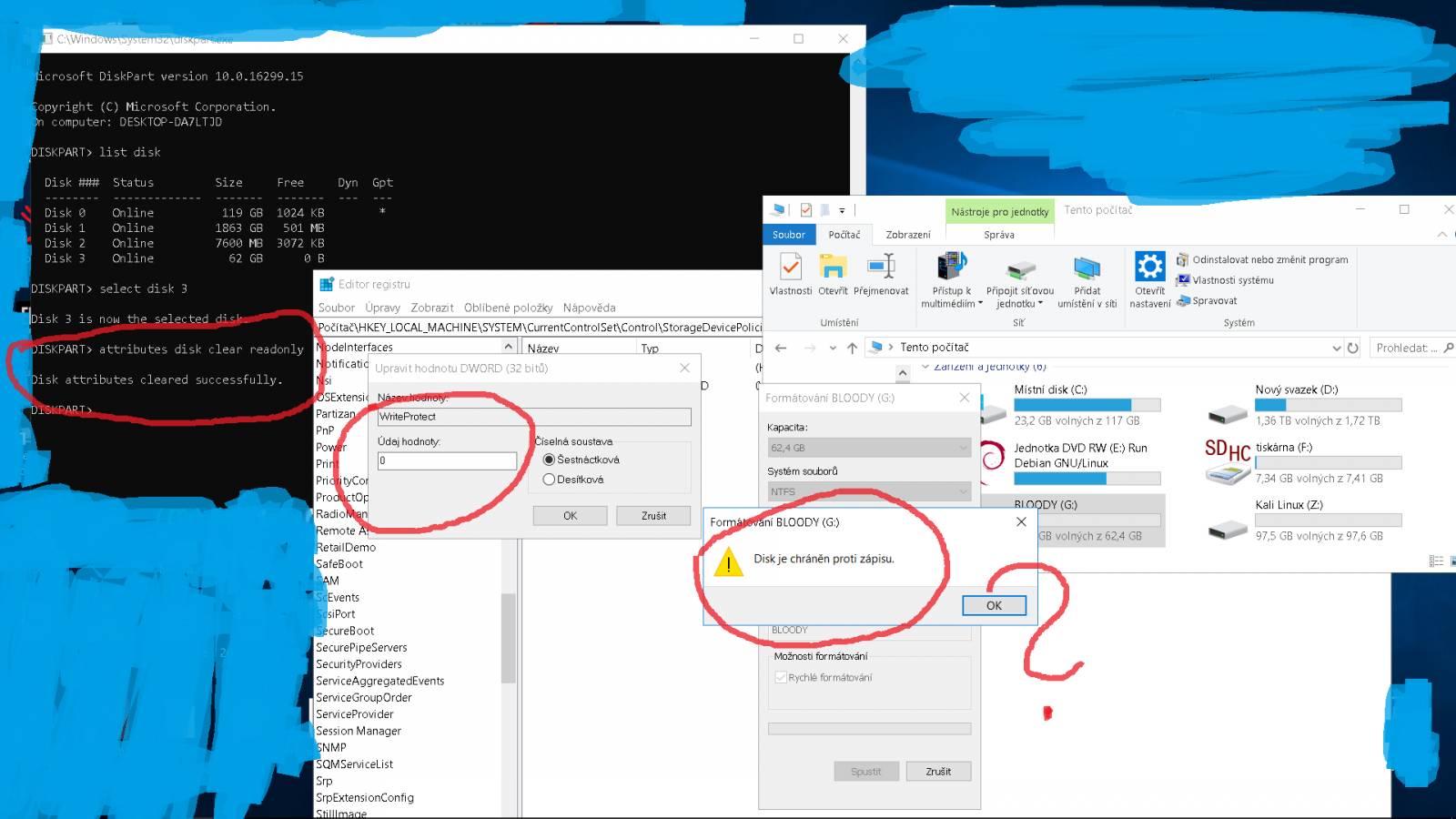
Task: Toggle the Rychlé formátování checkbox
Action: pos(780,677)
